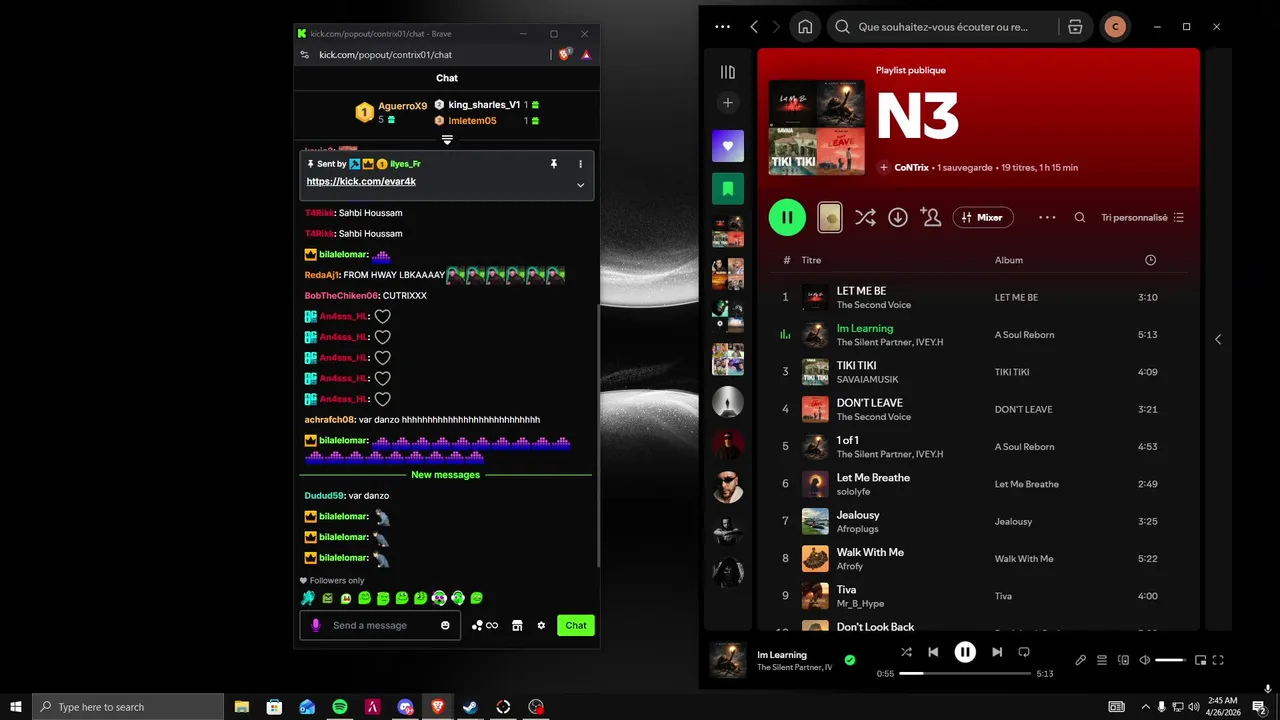Create a new playlist with plus icon
1280x720 pixels.
[x=728, y=103]
